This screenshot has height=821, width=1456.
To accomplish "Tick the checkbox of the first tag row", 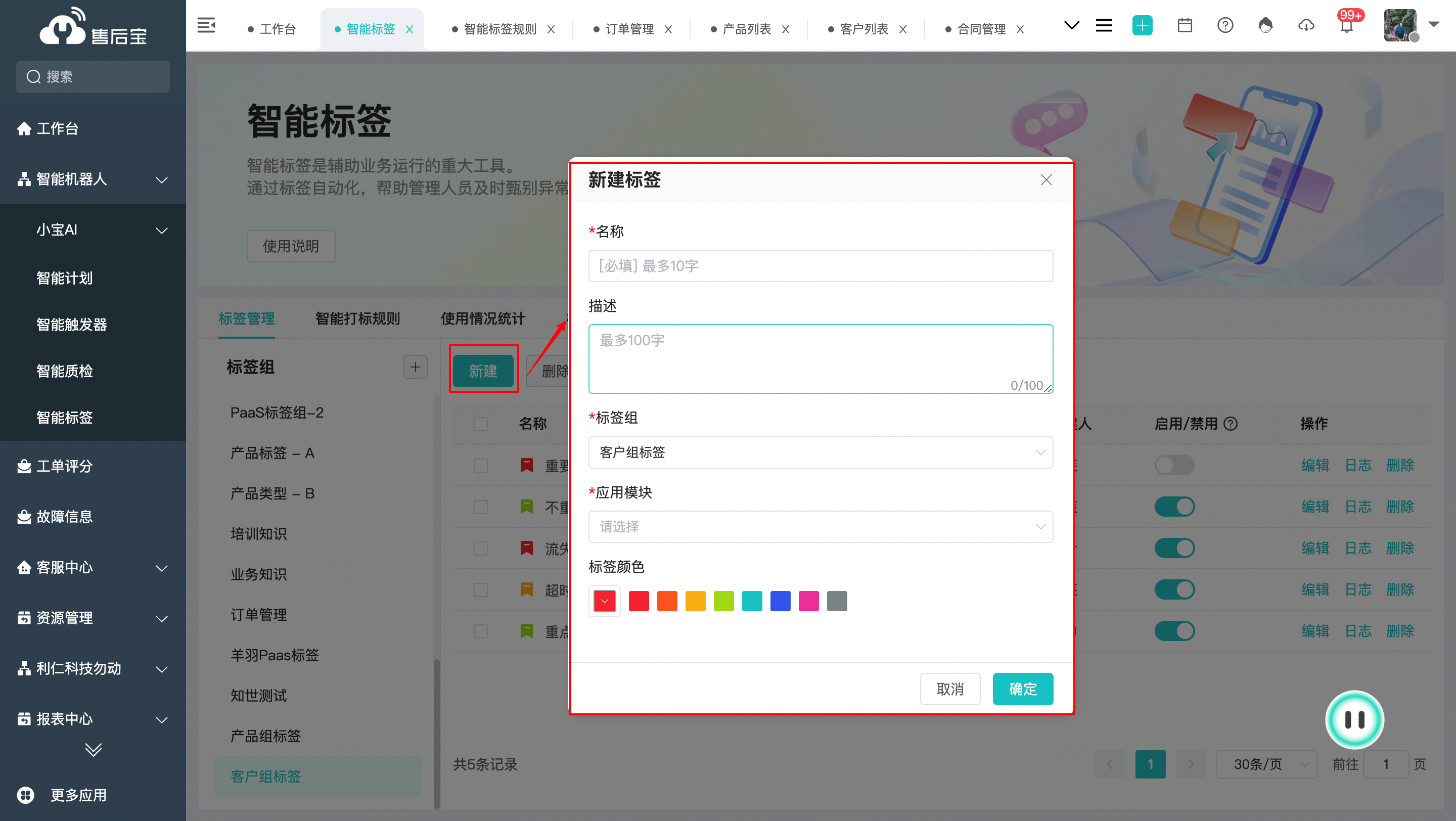I will [x=480, y=466].
